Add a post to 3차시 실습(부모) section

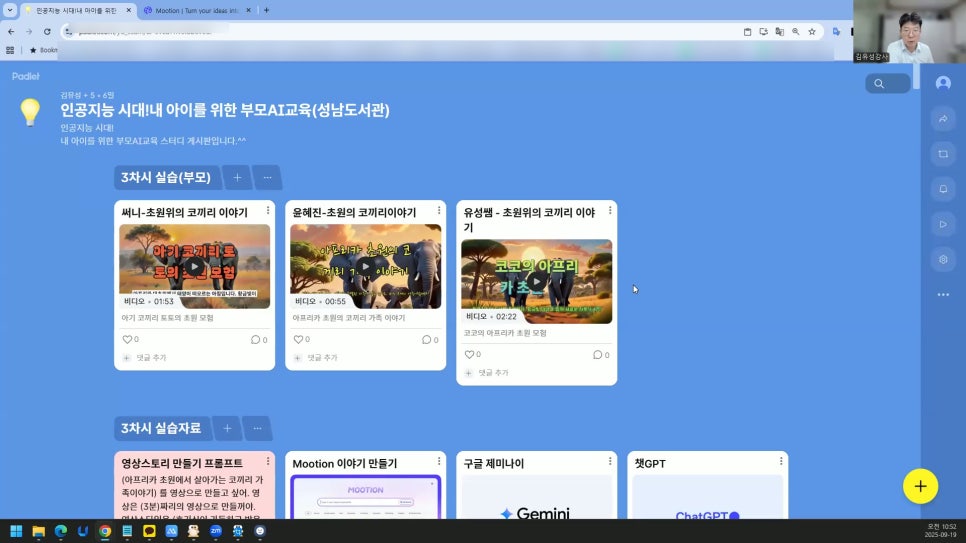[237, 178]
